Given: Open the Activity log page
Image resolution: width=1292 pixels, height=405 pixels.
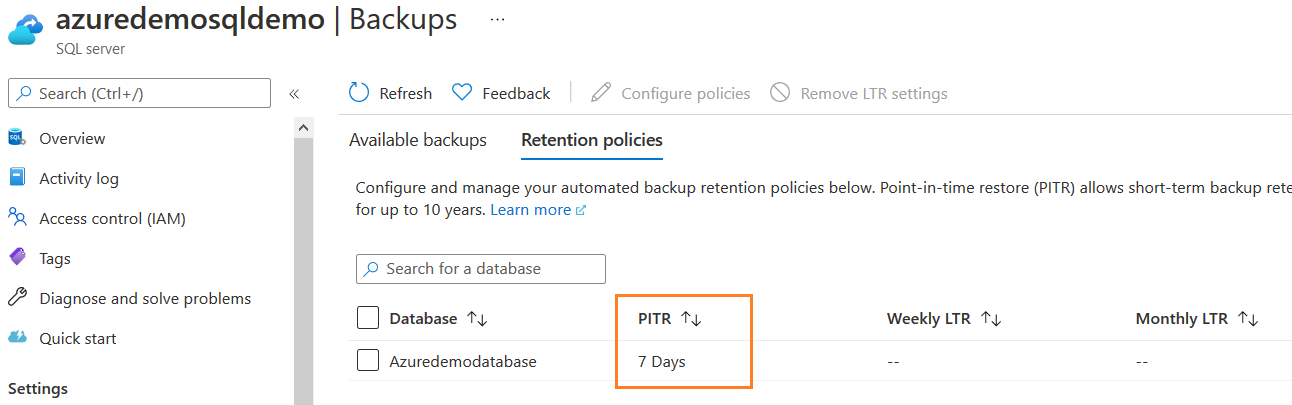Looking at the screenshot, I should click(x=78, y=179).
